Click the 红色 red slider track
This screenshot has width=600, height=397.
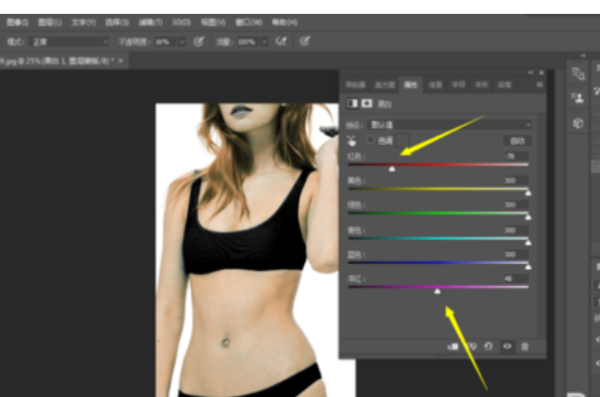click(x=439, y=165)
